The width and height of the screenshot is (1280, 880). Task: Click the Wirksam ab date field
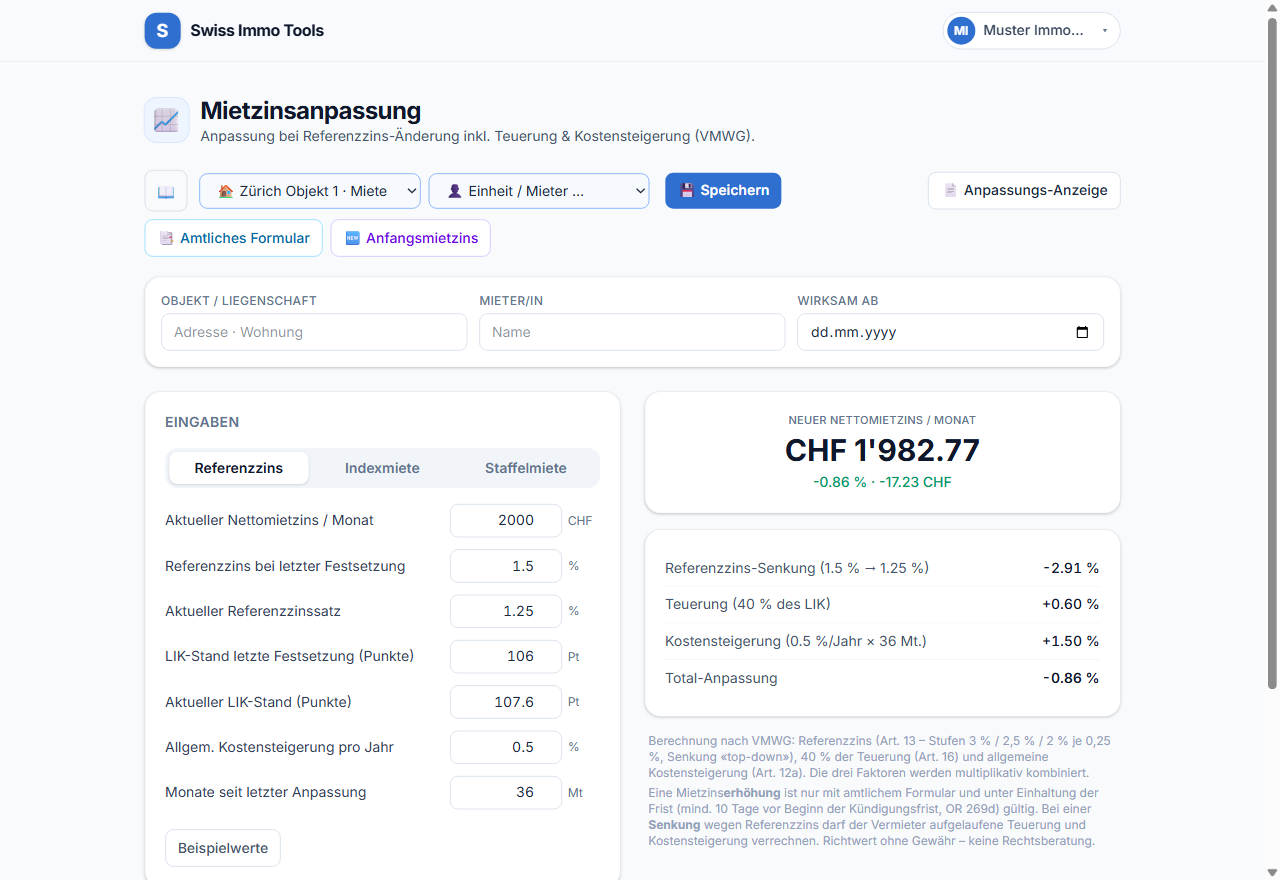[950, 332]
